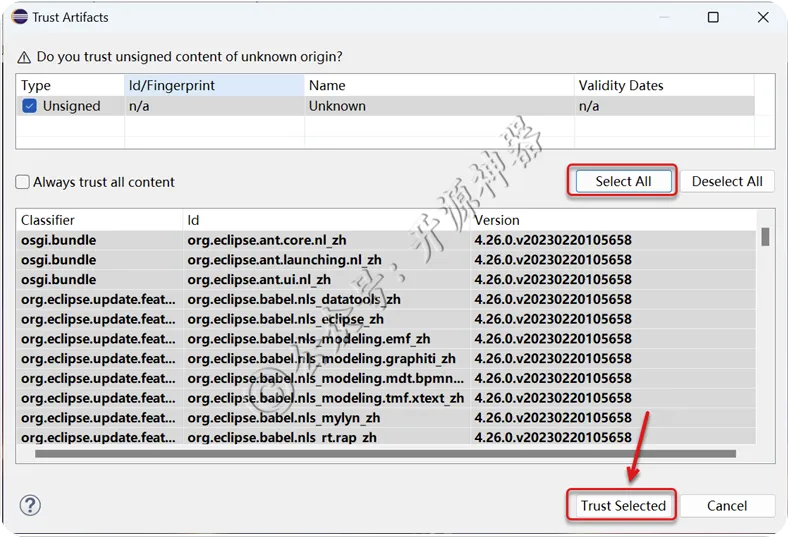Select org.eclipse.babel.nls_mylyn_zh row

(385, 418)
